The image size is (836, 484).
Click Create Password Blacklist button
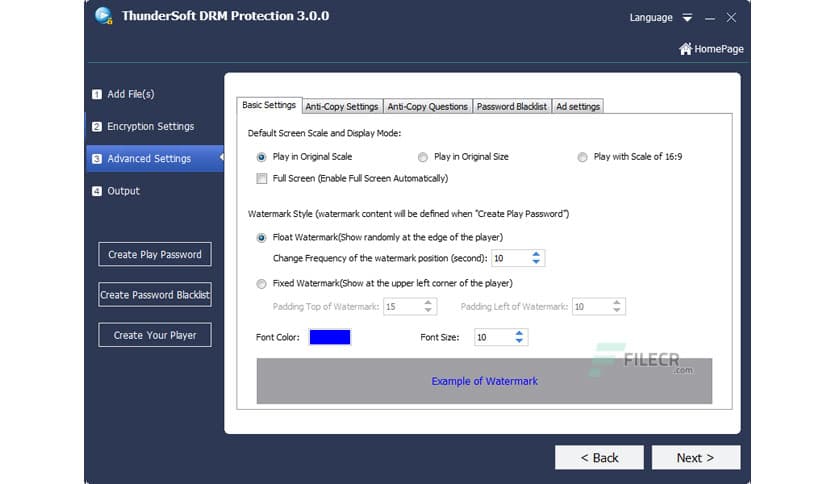[155, 294]
